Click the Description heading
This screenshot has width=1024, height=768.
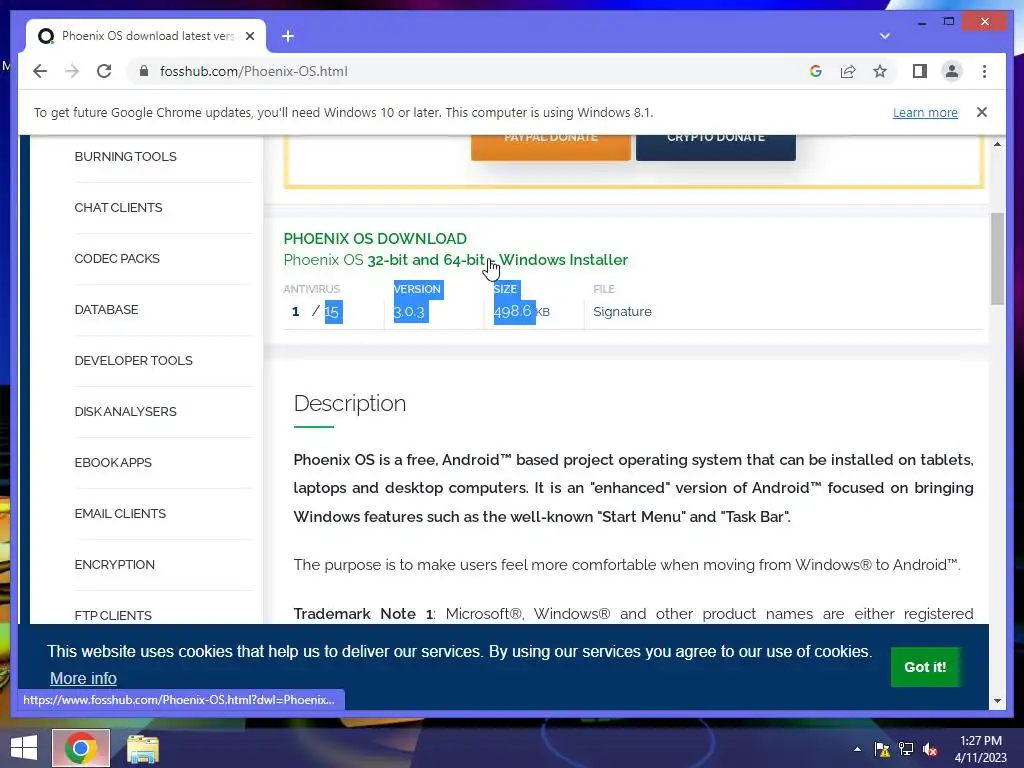point(350,403)
